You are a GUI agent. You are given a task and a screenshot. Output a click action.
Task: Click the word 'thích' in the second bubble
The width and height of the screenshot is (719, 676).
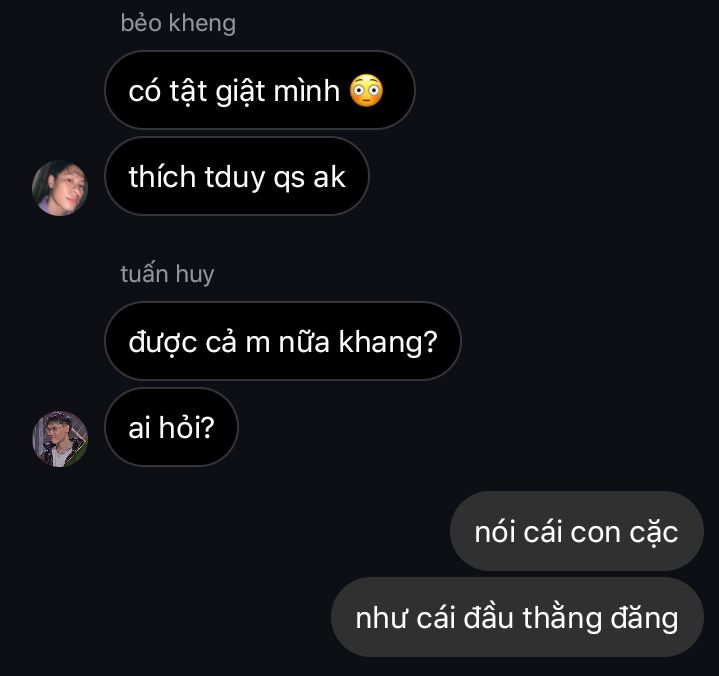[162, 177]
